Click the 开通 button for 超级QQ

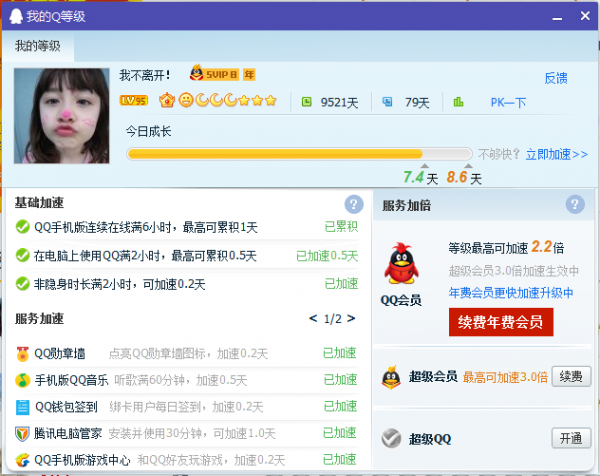point(571,438)
